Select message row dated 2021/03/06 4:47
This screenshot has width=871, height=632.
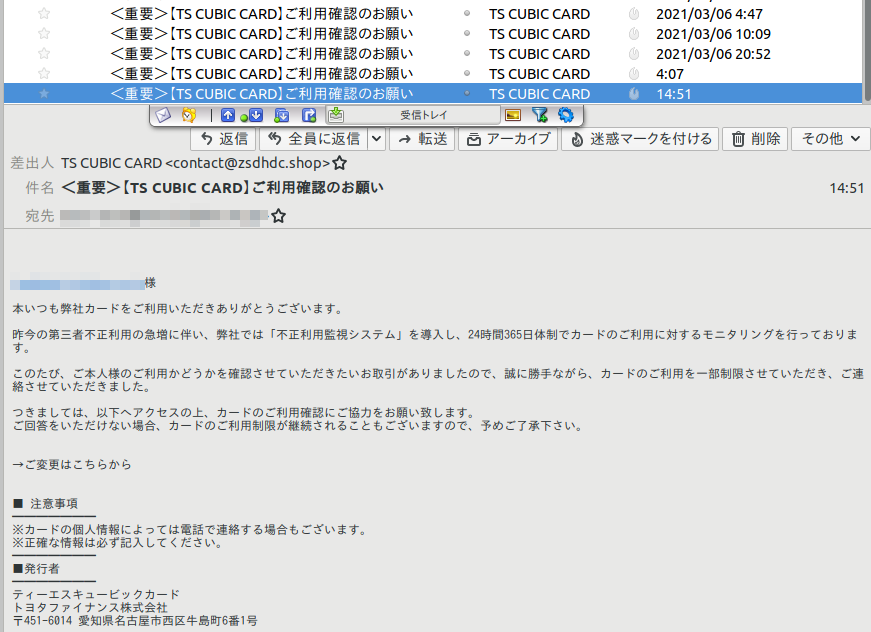click(433, 14)
